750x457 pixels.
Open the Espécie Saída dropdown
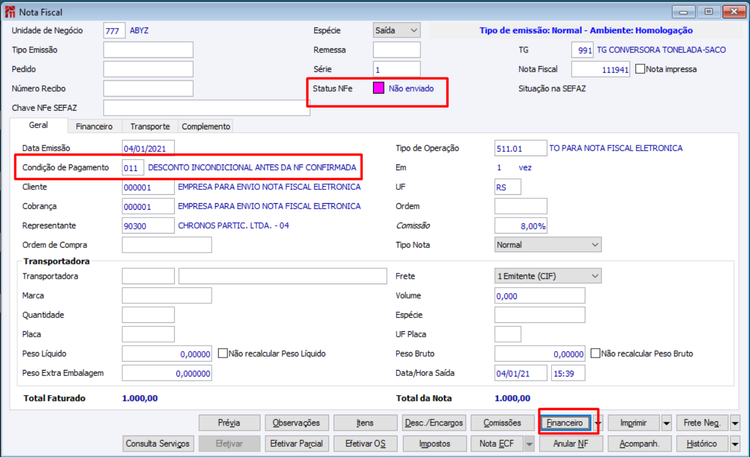pyautogui.click(x=397, y=31)
